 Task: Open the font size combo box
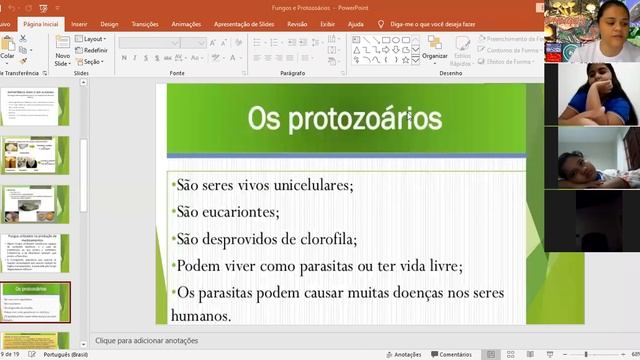(x=193, y=43)
